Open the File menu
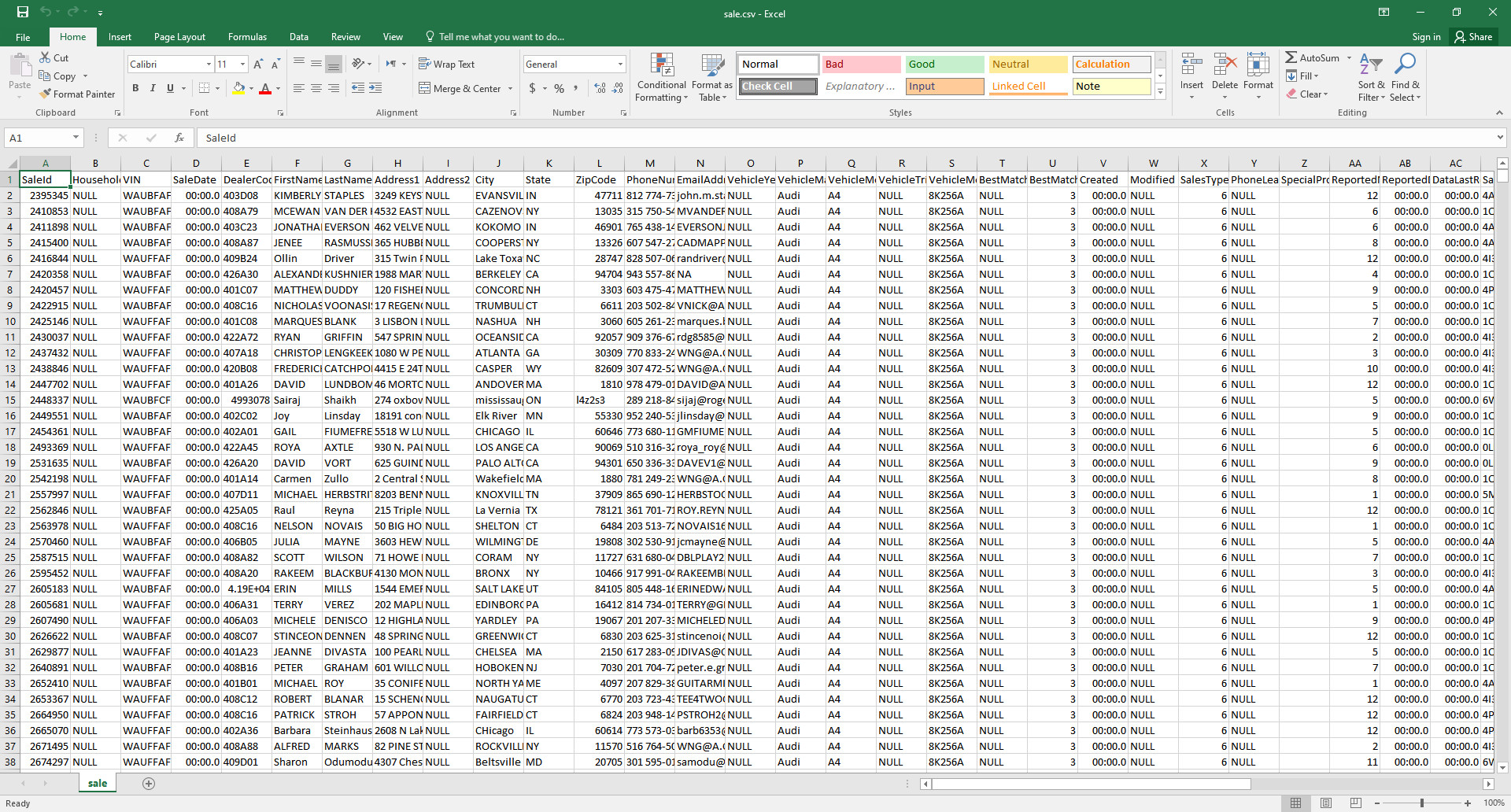The width and height of the screenshot is (1511, 812). pyautogui.click(x=23, y=37)
